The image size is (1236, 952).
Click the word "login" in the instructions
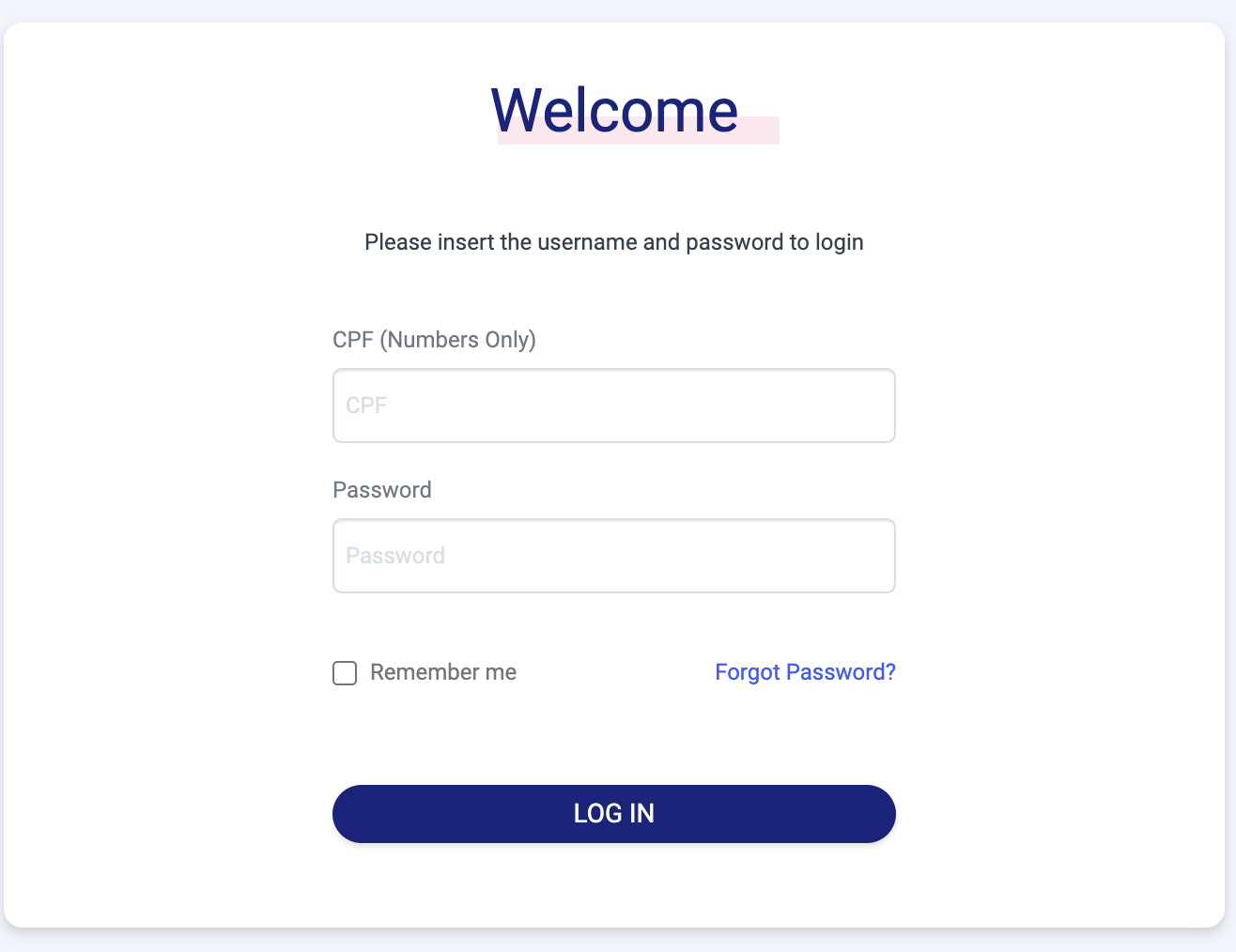(x=839, y=242)
